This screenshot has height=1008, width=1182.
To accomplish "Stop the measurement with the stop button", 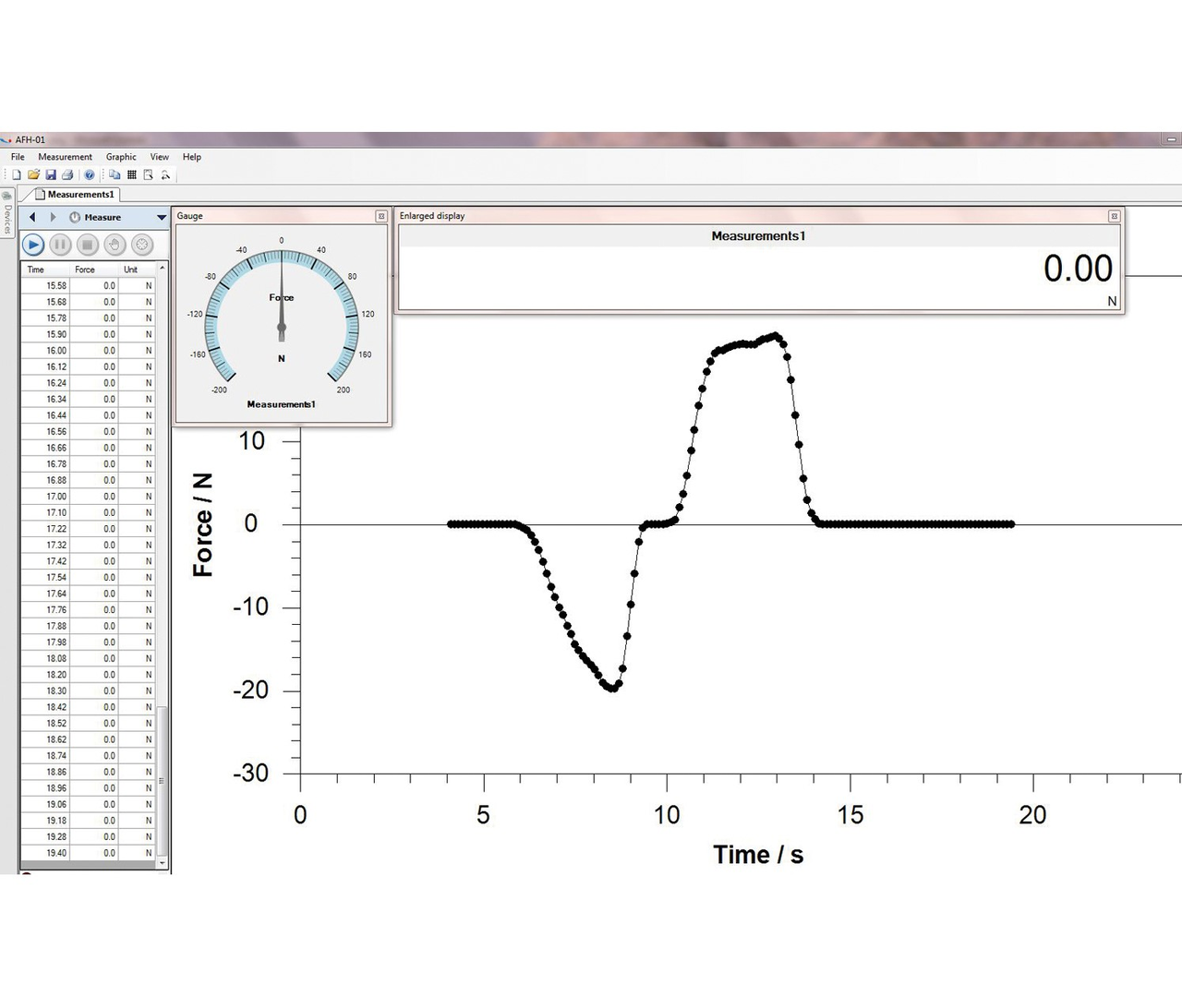I will point(87,245).
